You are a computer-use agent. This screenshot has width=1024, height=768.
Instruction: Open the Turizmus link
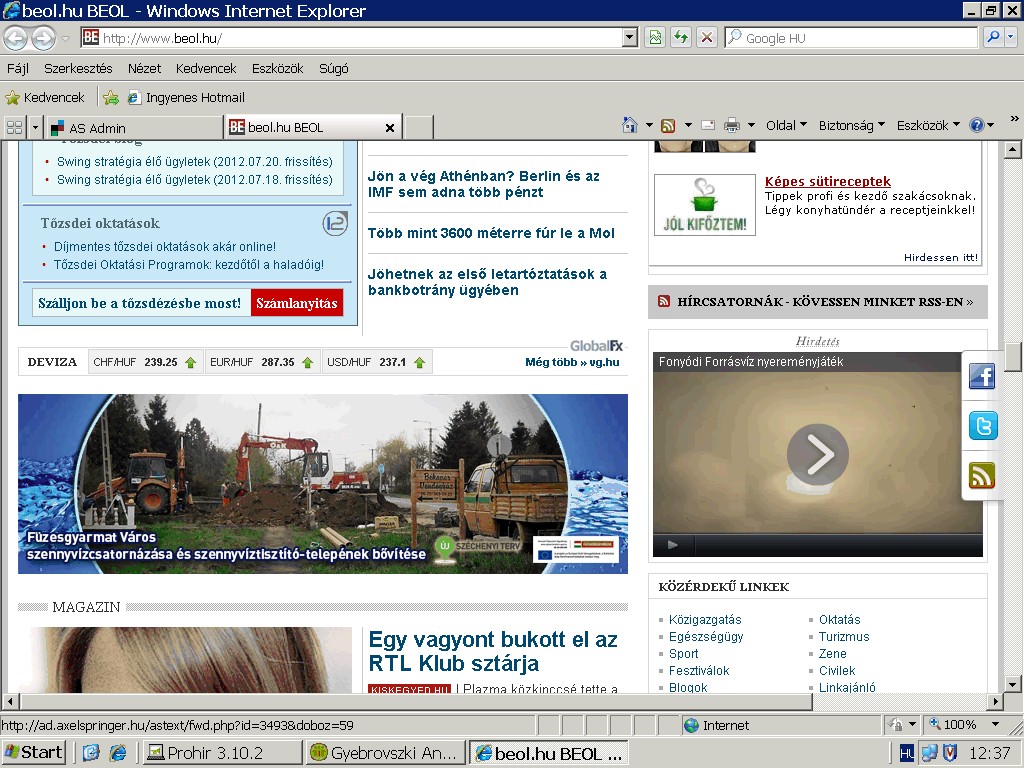844,636
